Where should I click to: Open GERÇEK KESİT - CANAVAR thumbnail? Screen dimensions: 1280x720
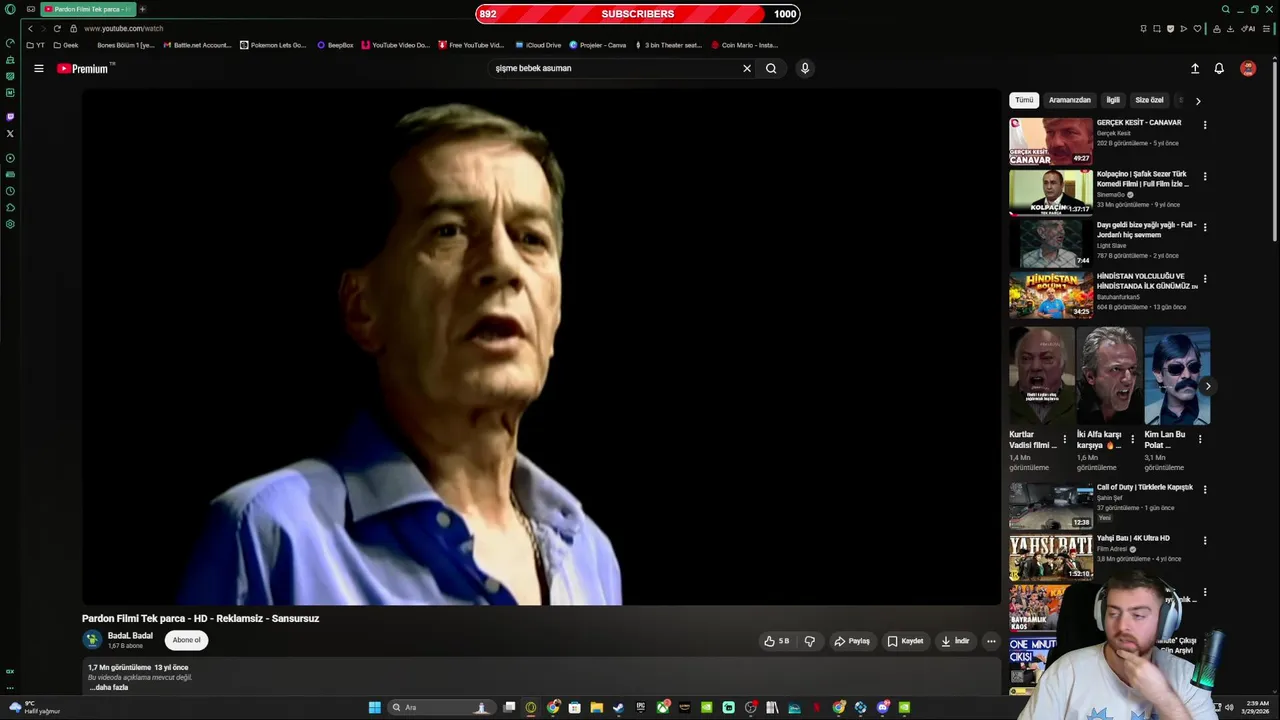point(1051,141)
